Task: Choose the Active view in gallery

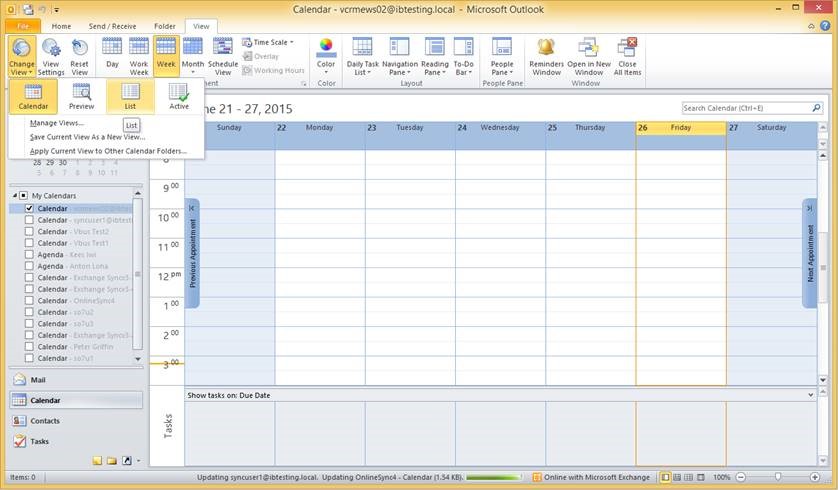Action: (179, 97)
